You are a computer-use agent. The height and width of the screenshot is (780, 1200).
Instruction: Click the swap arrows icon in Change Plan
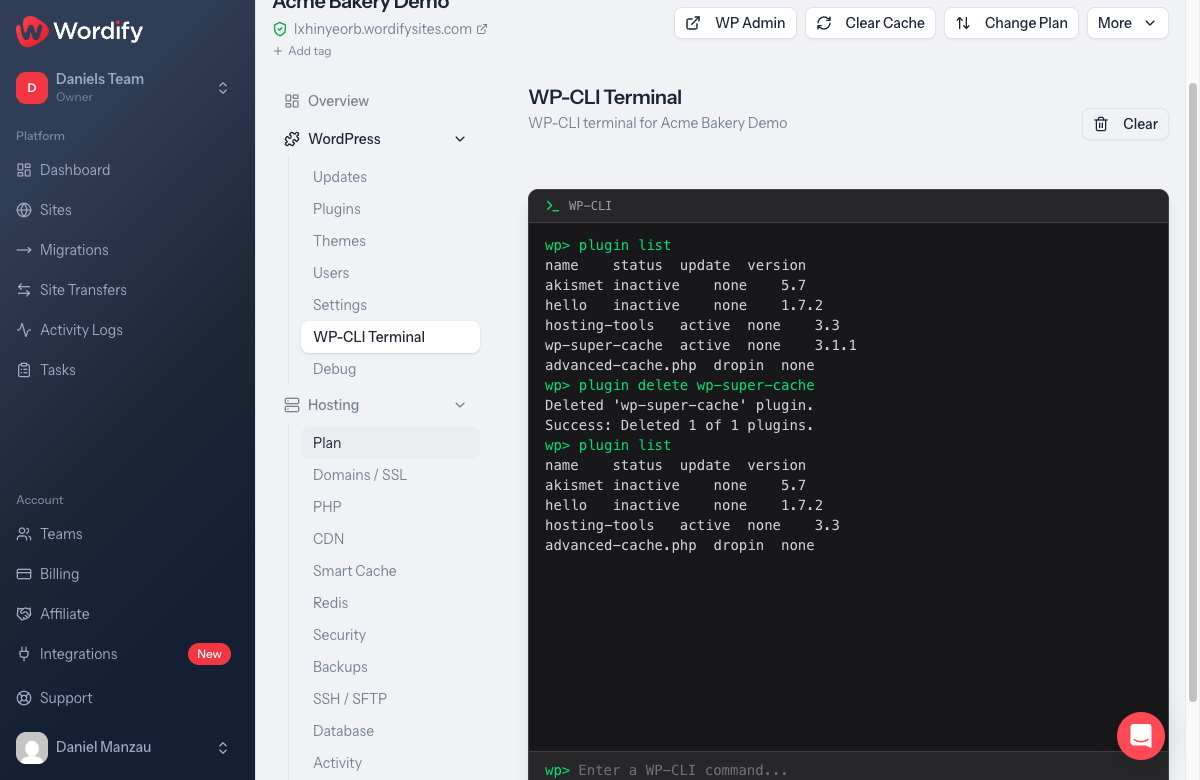pyautogui.click(x=963, y=23)
